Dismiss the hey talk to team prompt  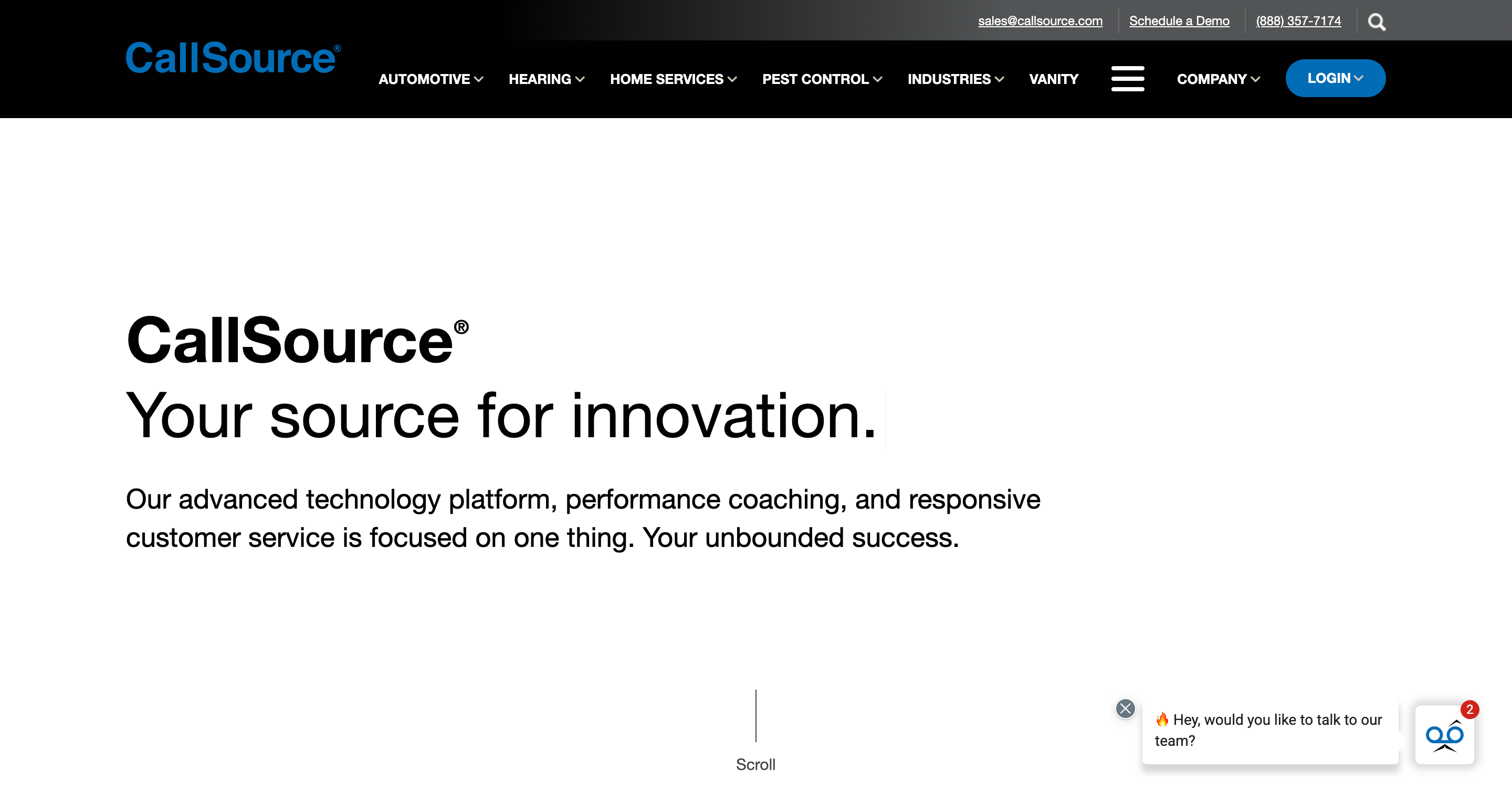pos(1126,708)
